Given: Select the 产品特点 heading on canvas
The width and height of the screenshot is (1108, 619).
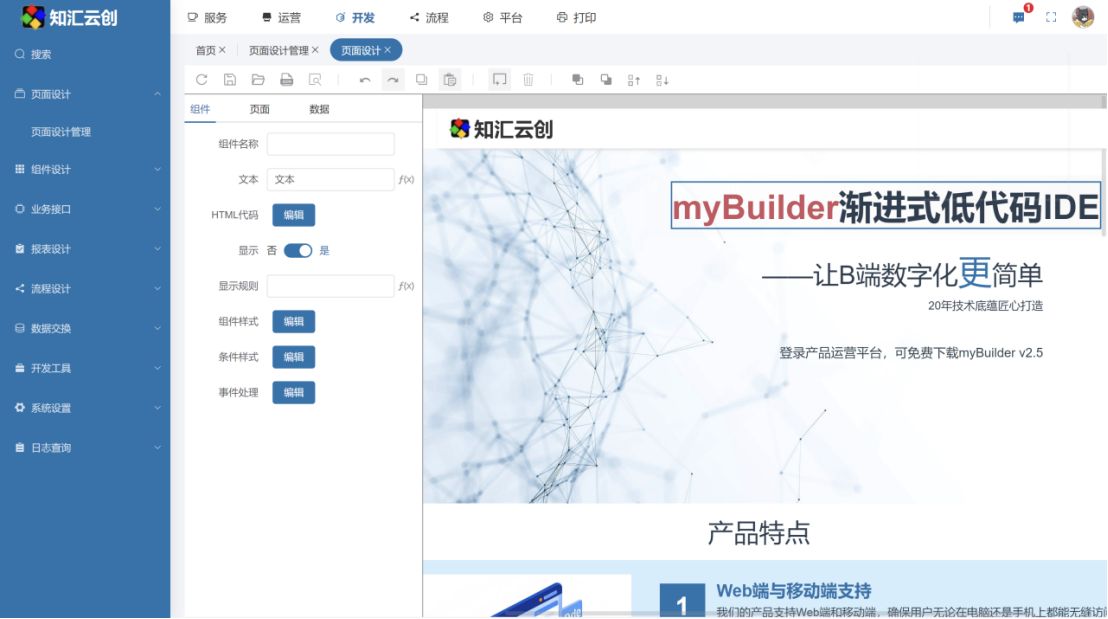Looking at the screenshot, I should 758,533.
